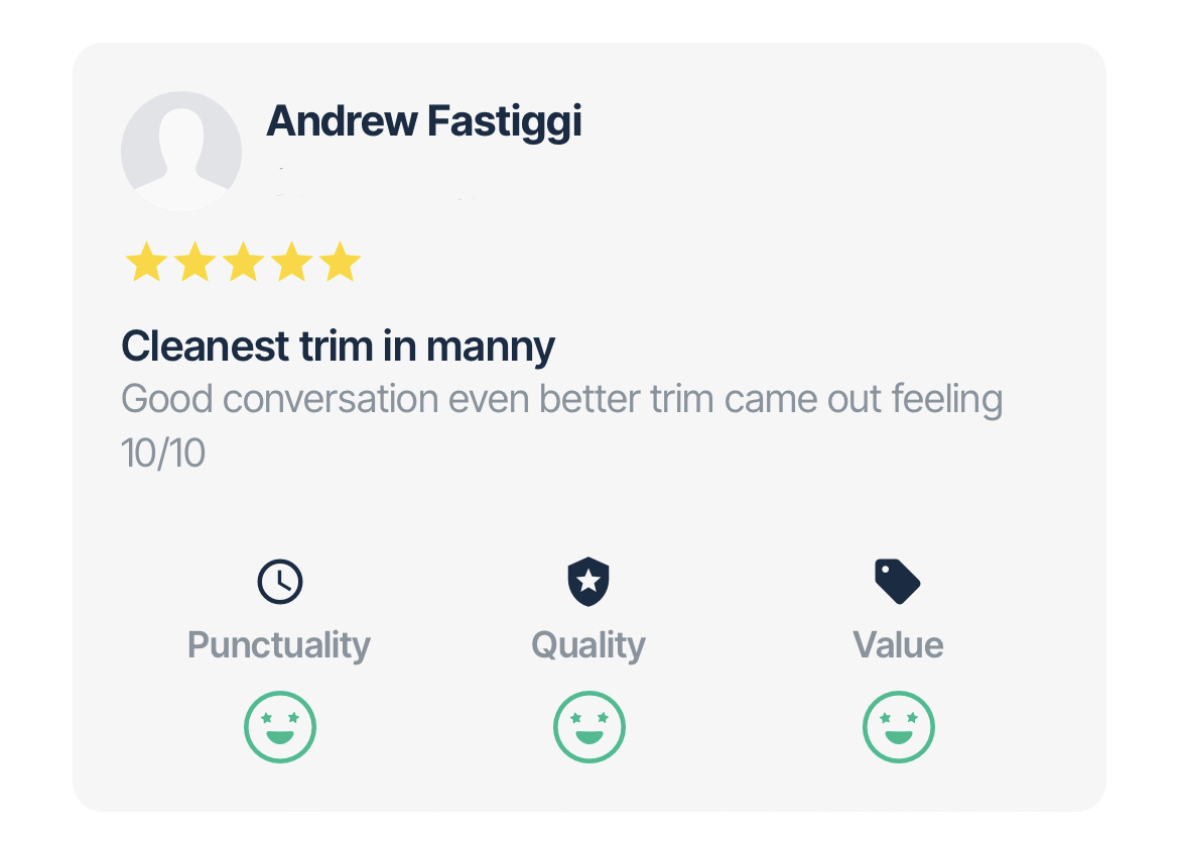Select the first yellow rating star

[146, 262]
